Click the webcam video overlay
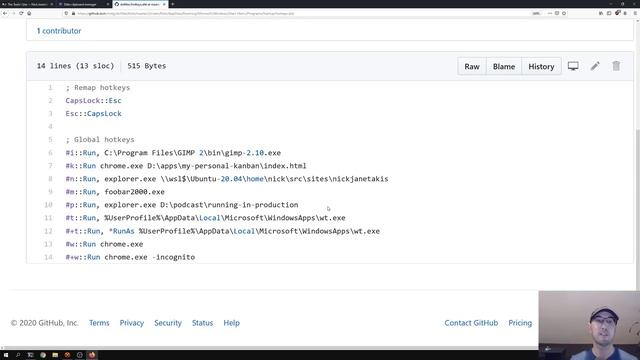This screenshot has height=360, width=640. pos(589,325)
